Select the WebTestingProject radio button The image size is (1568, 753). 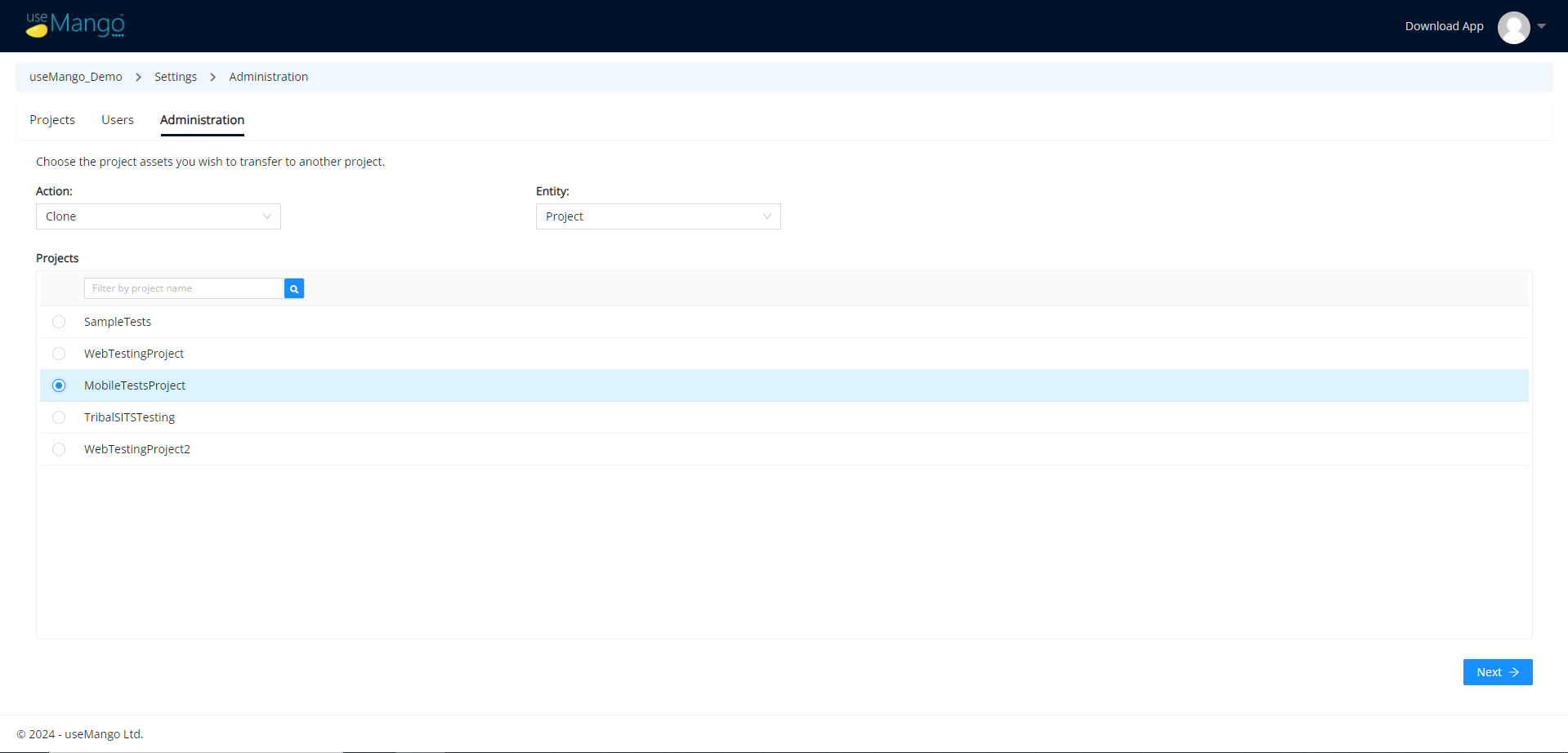click(x=59, y=354)
